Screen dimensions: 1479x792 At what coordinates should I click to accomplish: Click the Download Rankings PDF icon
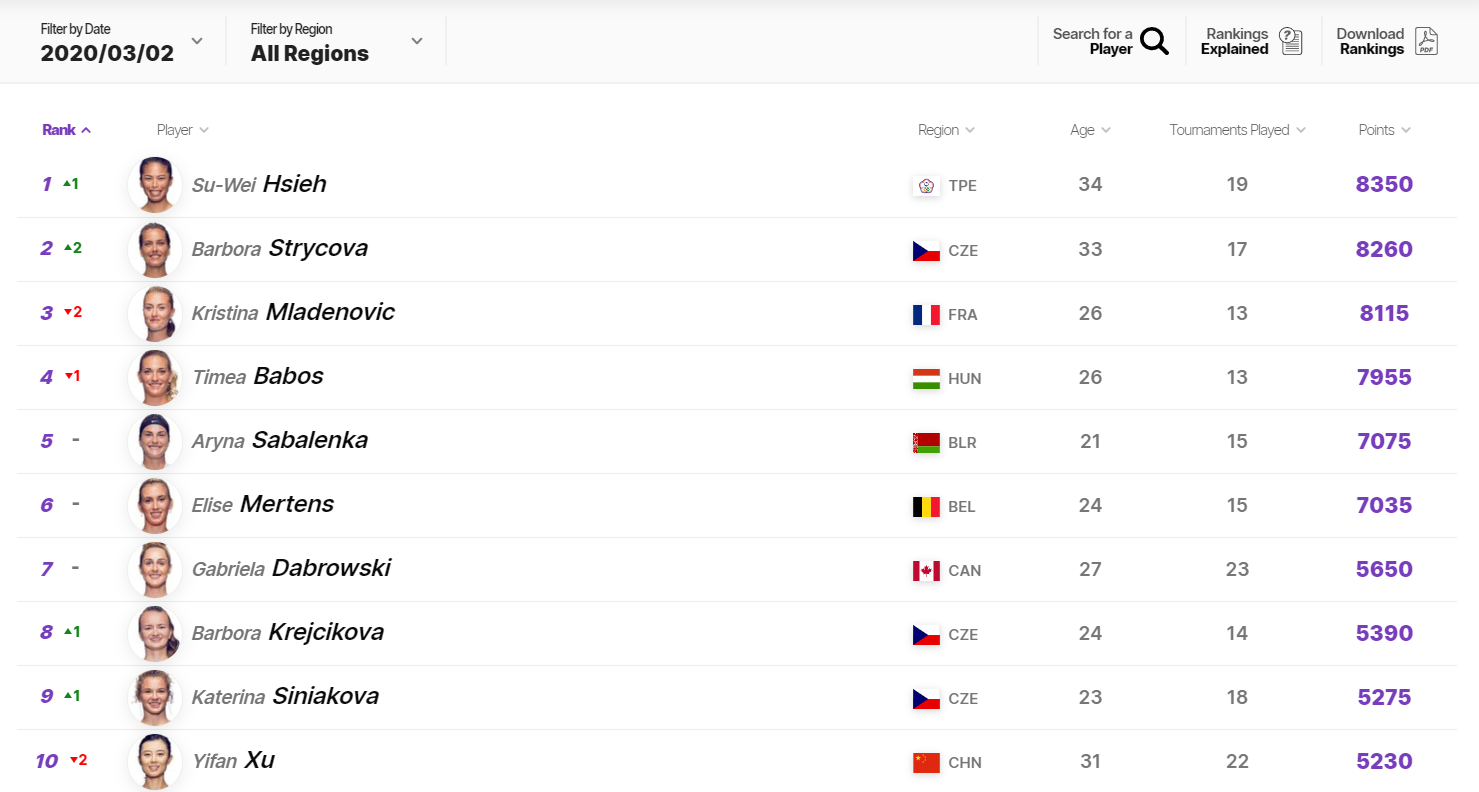[x=1427, y=41]
